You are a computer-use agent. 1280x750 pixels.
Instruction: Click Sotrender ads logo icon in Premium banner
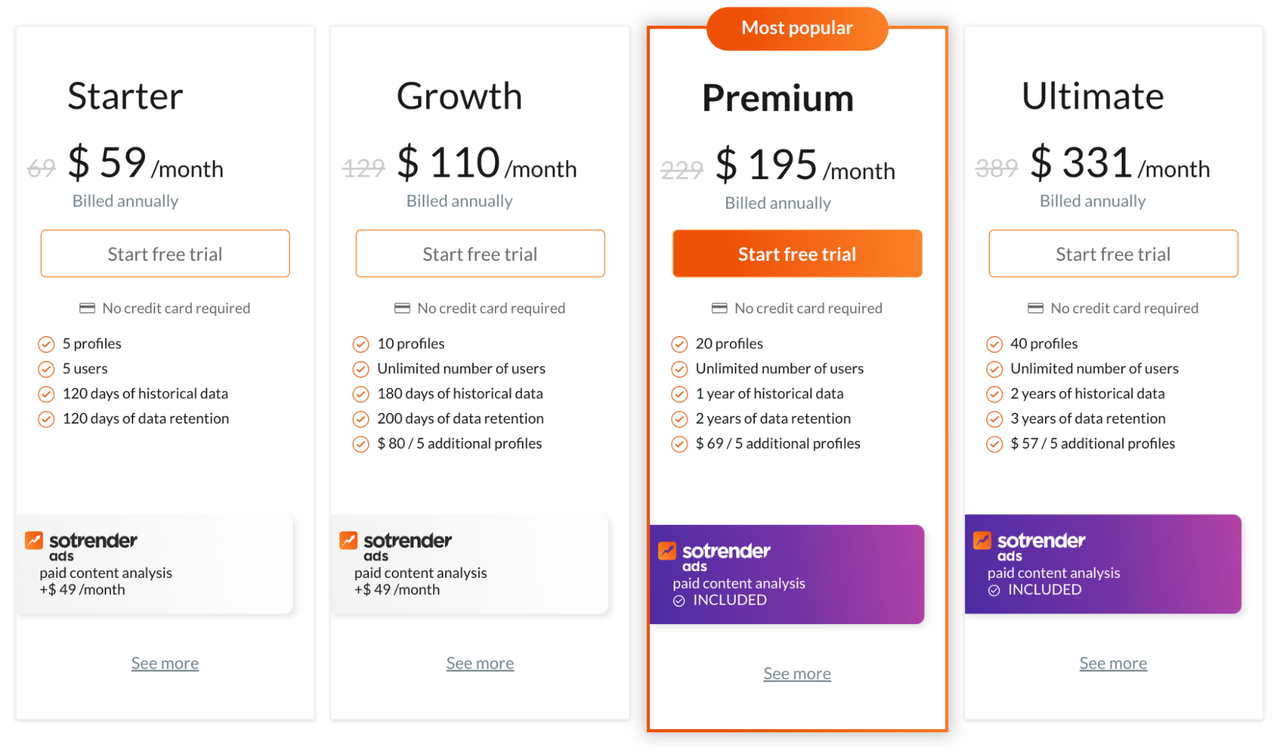click(667, 550)
